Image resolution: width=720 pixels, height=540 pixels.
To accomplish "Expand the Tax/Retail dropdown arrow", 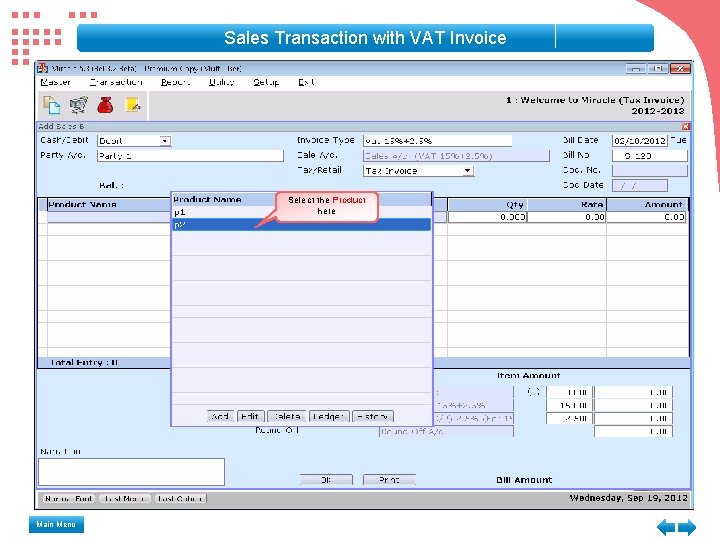I will (467, 171).
